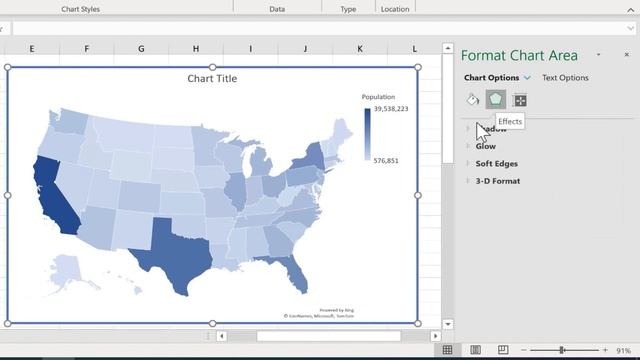Expand the 3-D Format section
Viewport: 640px width, 360px height.
[498, 181]
